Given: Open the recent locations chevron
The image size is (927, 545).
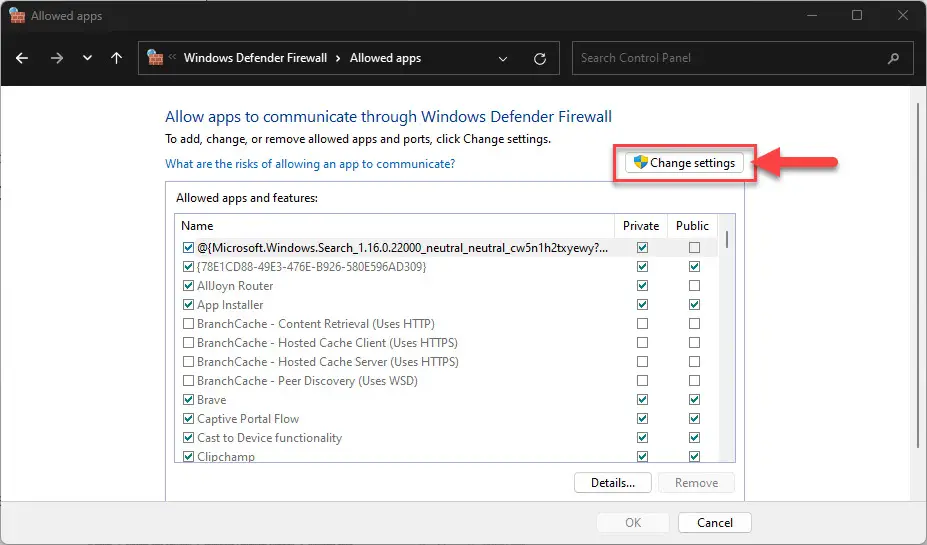Looking at the screenshot, I should tap(87, 58).
